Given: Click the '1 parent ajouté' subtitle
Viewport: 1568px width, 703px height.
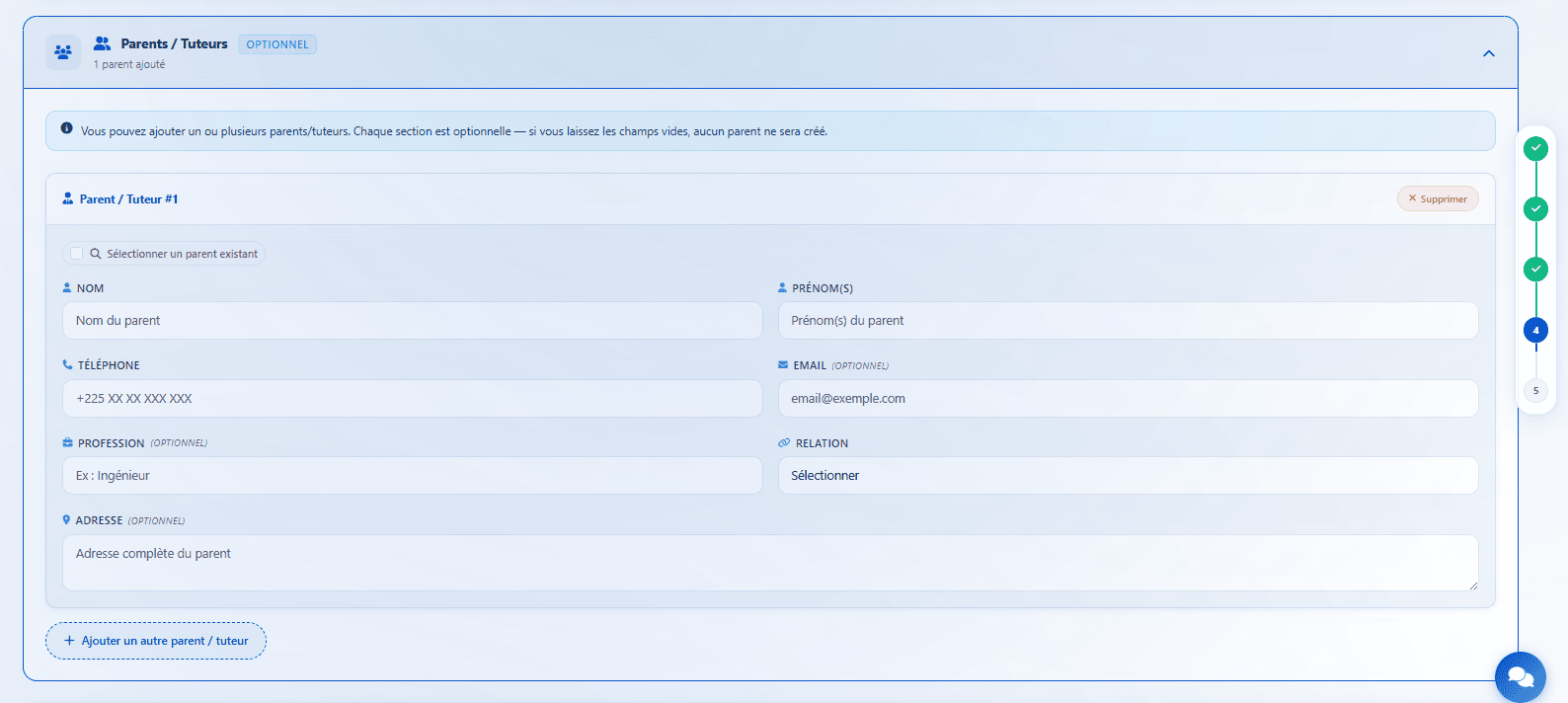Looking at the screenshot, I should [129, 64].
